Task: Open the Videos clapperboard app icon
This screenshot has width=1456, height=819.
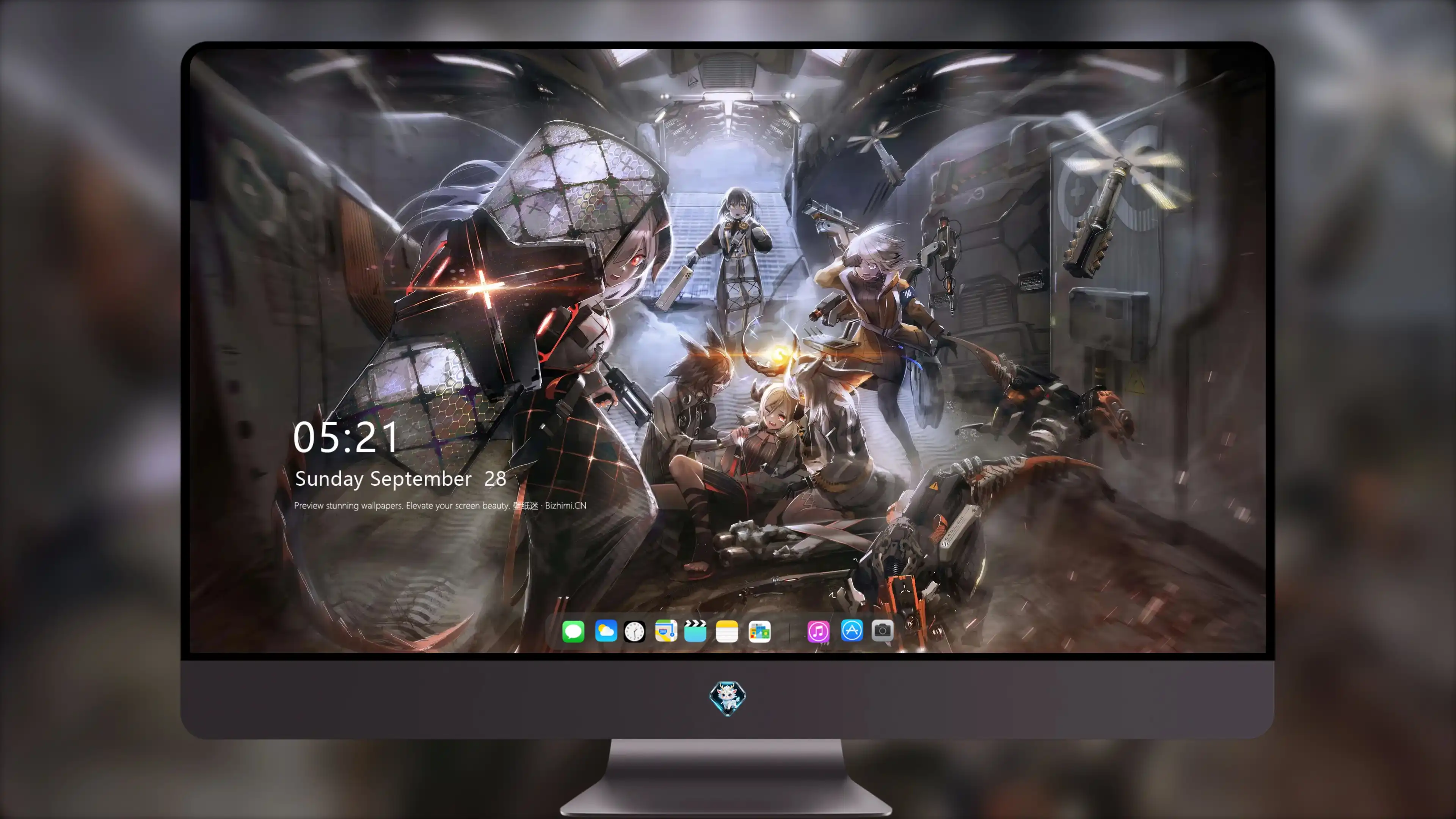Action: [x=695, y=631]
